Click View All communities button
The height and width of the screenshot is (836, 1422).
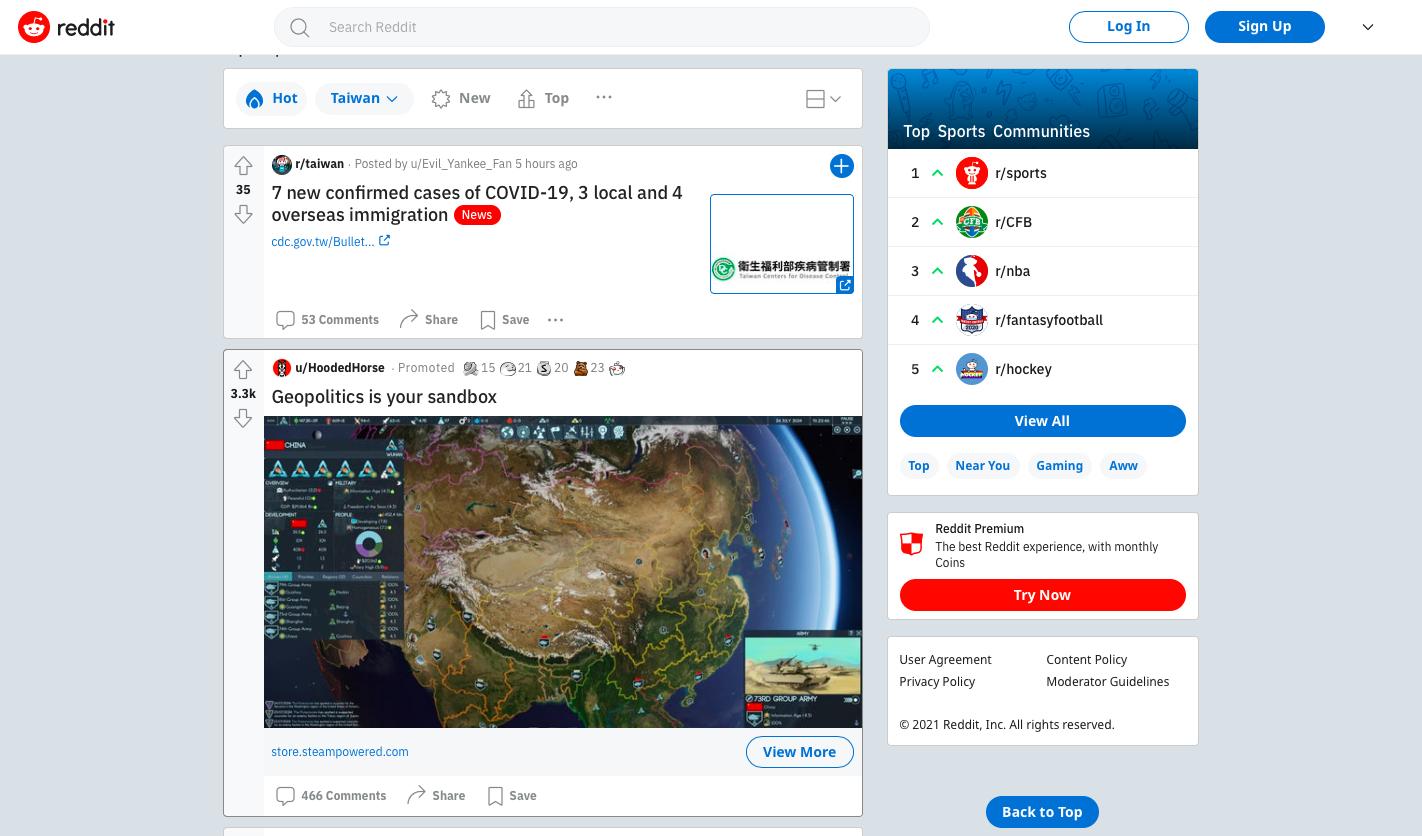(x=1043, y=421)
